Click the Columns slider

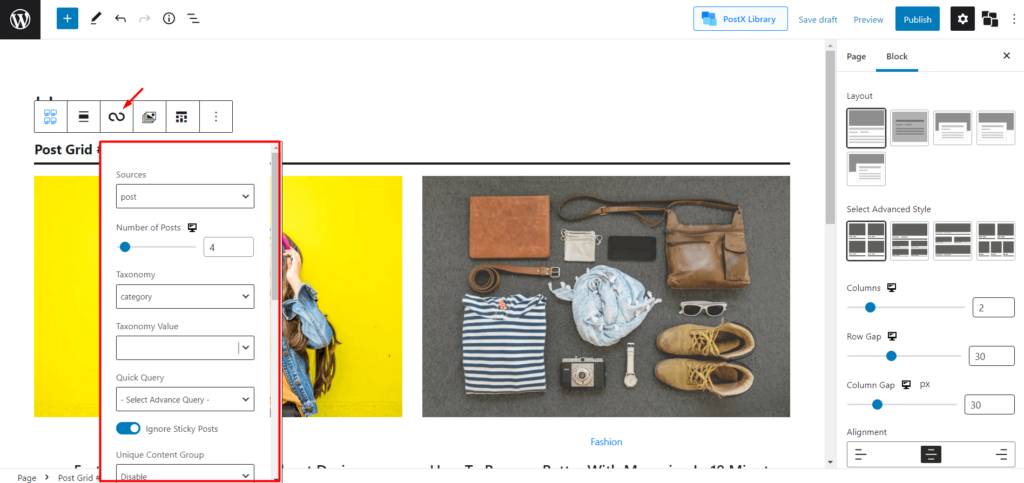(905, 307)
